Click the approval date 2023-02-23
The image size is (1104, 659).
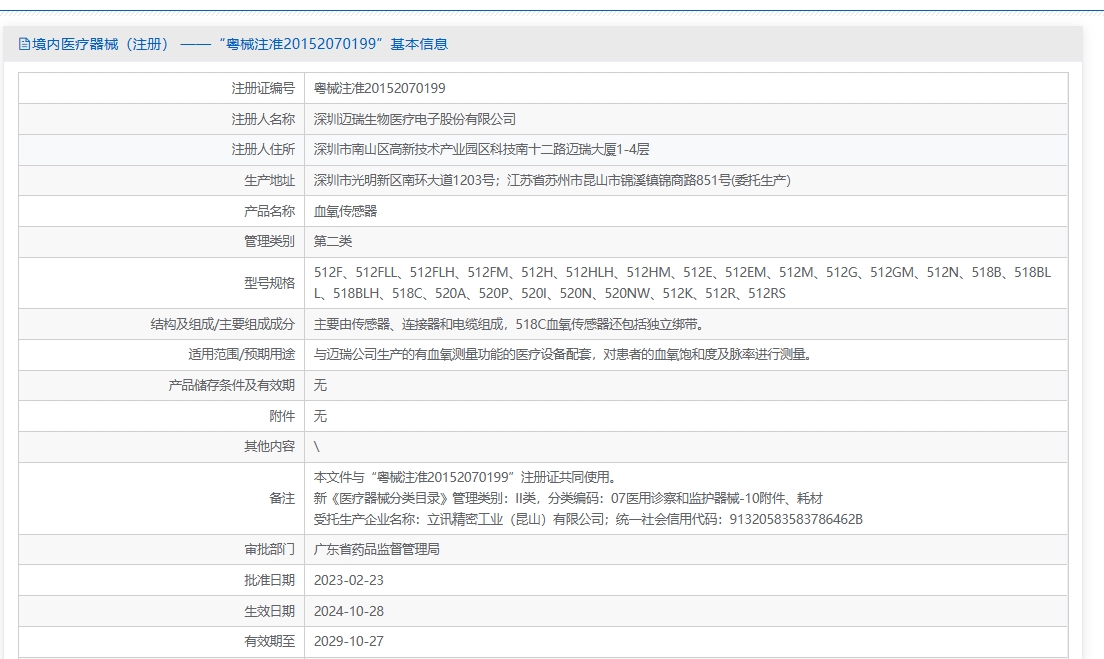coord(349,580)
